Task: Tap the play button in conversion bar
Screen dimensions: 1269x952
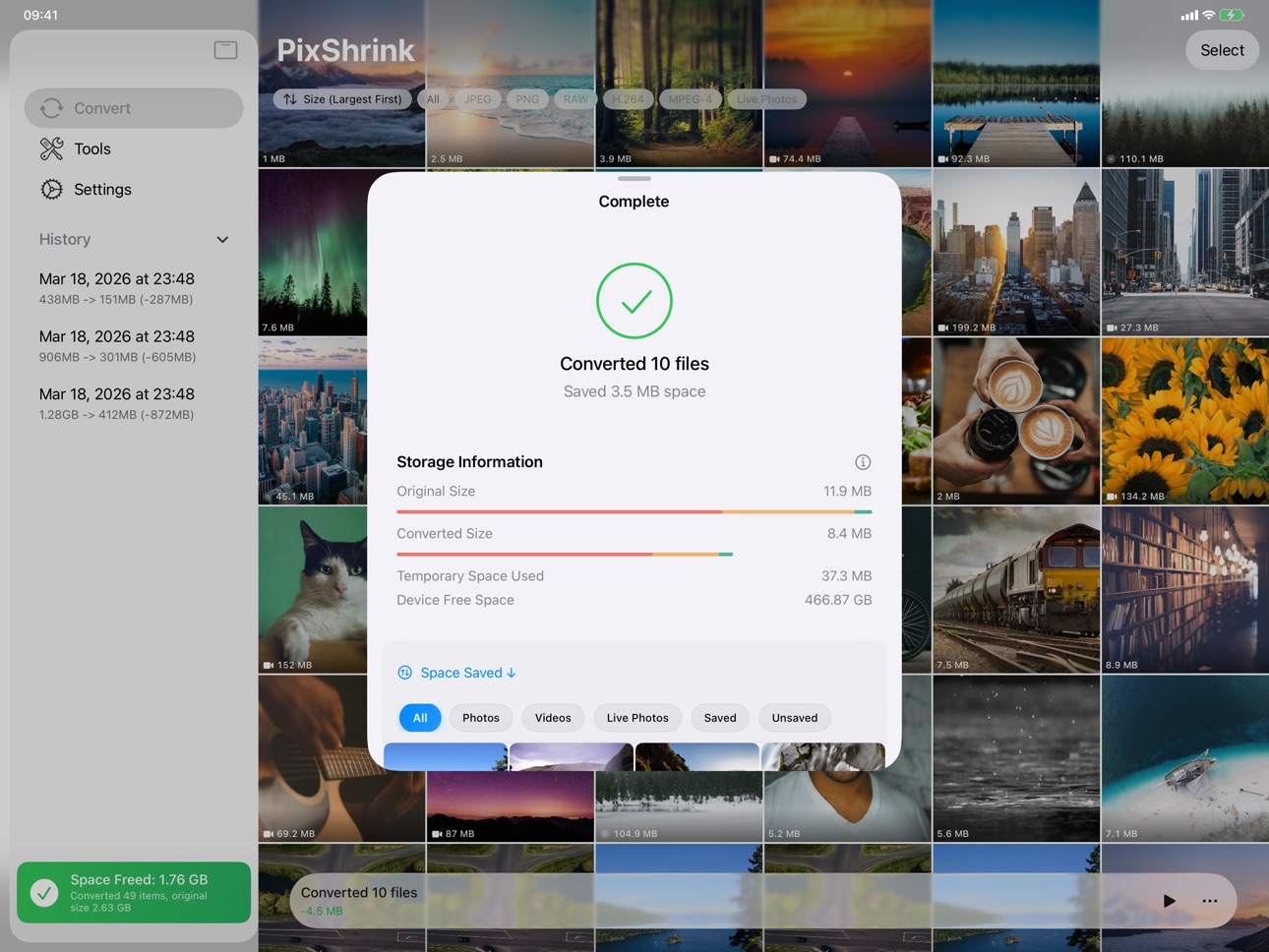Action: pos(1169,900)
